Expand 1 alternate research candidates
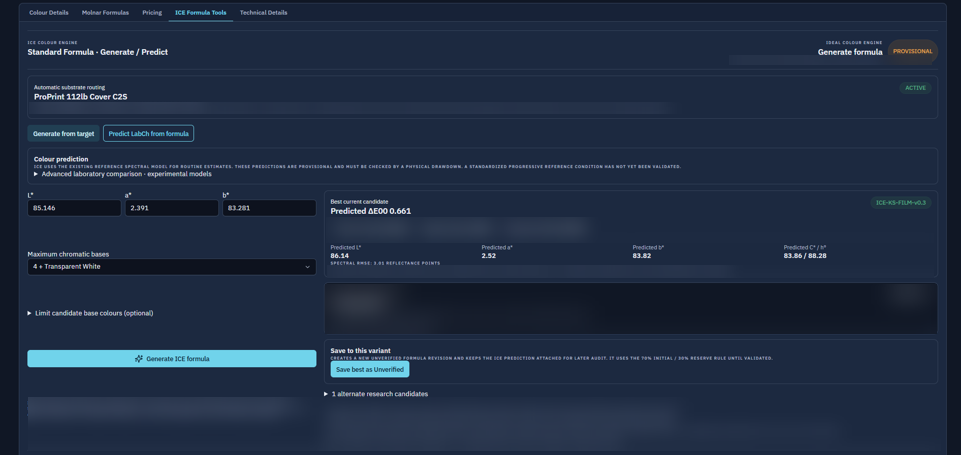Viewport: 961px width, 455px height. tap(376, 394)
